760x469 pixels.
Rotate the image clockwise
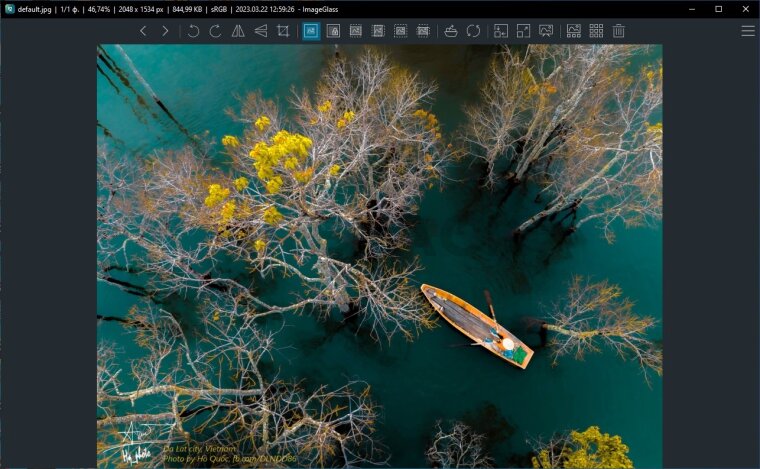[215, 31]
